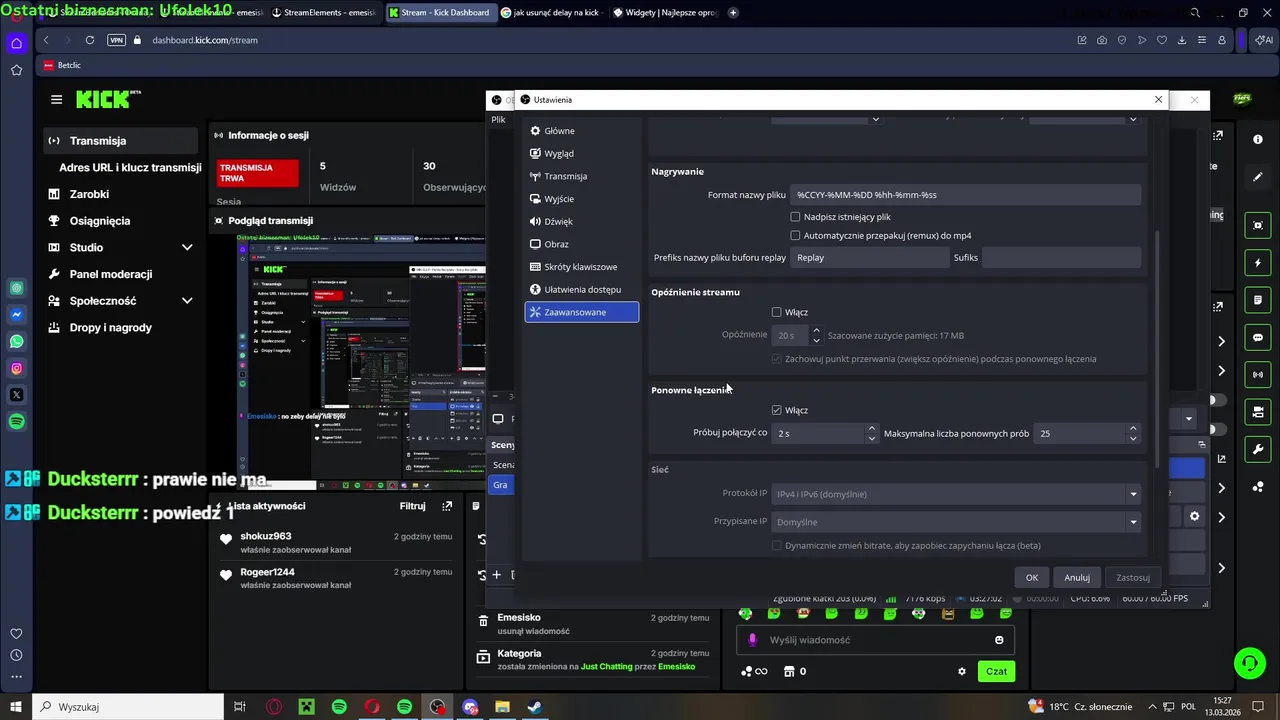Click the lightning bolt icon in right toolbar
This screenshot has width=1280, height=720.
[1258, 263]
